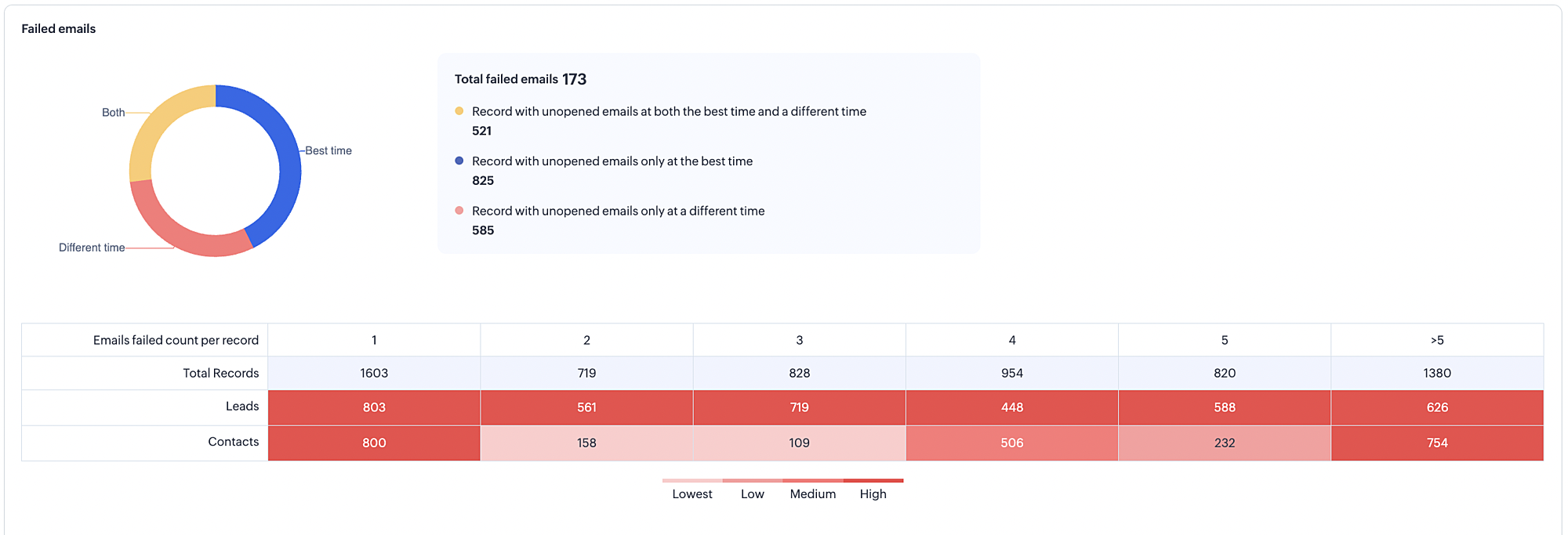1568x535 pixels.
Task: Click the Total Records value 1603
Action: coord(374,373)
